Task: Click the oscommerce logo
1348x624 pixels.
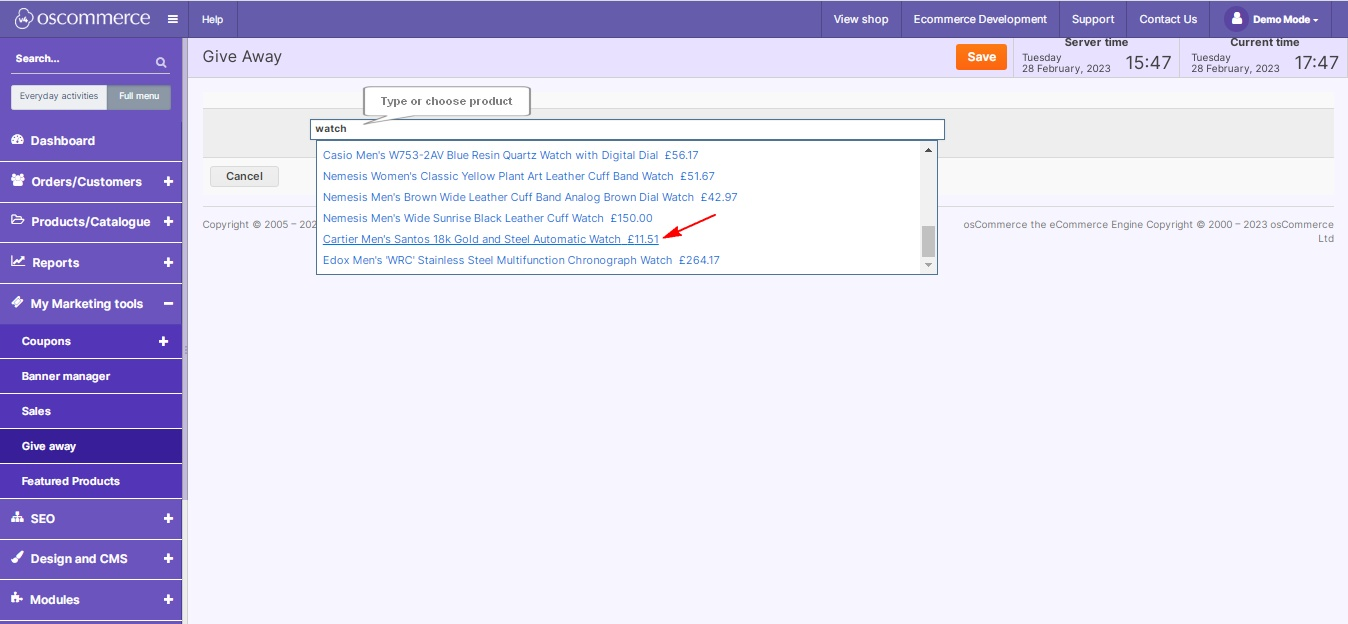Action: 82,19
